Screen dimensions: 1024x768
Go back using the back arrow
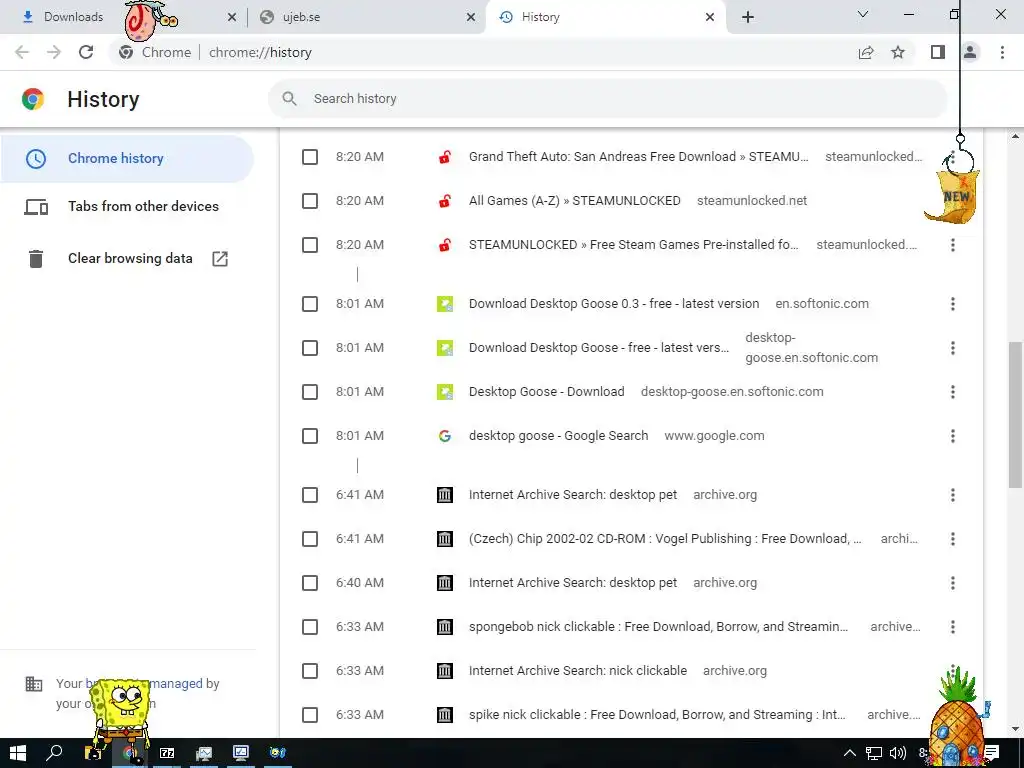22,52
